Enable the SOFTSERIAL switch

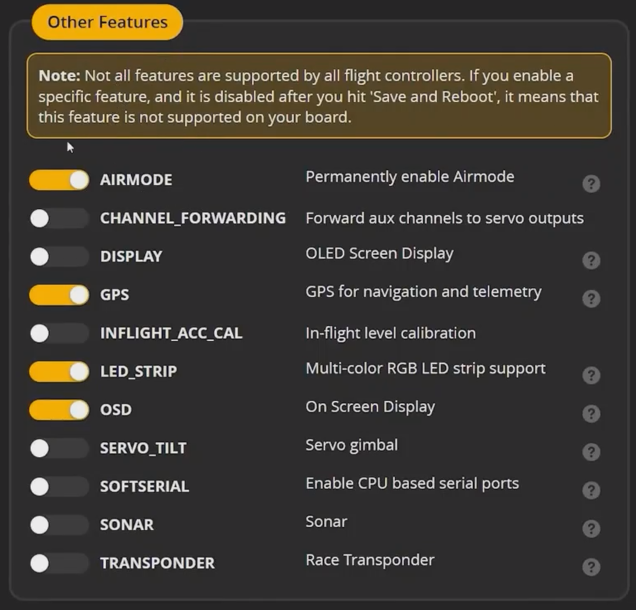[59, 487]
